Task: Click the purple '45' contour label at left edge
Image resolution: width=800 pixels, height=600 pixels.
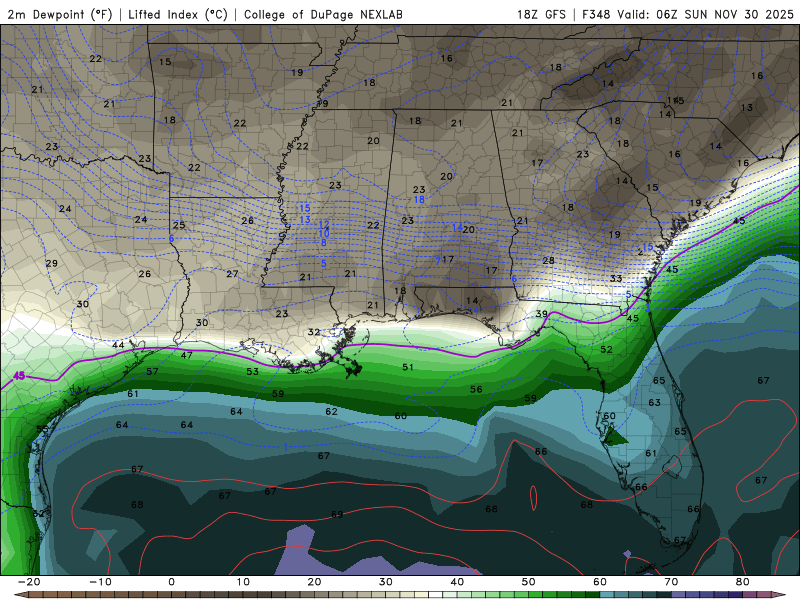Action: tap(19, 376)
